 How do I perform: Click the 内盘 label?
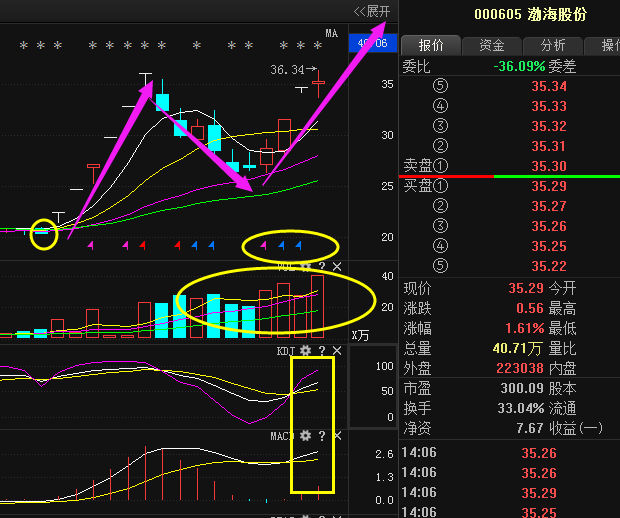(x=562, y=368)
